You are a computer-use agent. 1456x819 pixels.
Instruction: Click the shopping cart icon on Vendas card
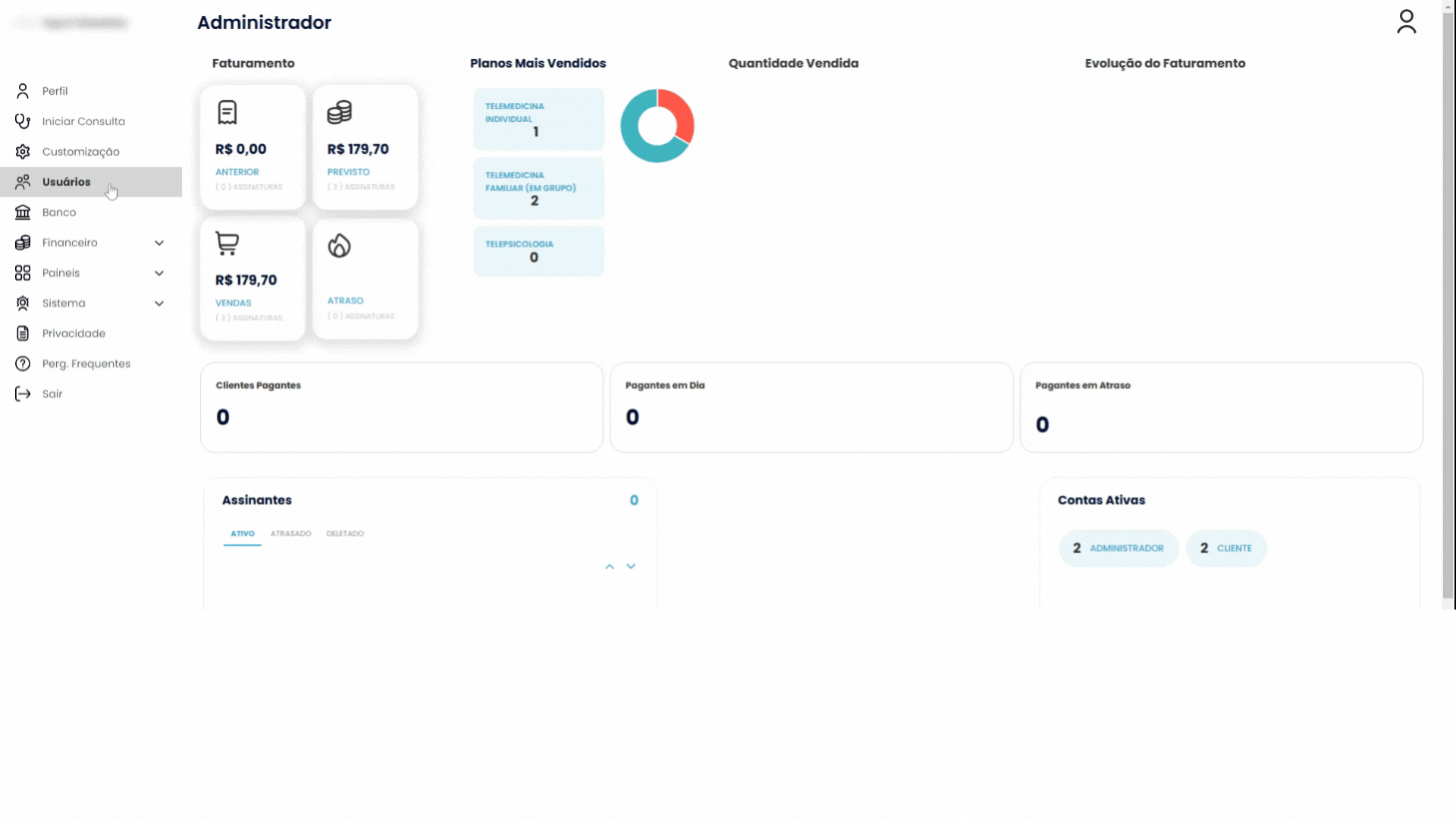227,243
